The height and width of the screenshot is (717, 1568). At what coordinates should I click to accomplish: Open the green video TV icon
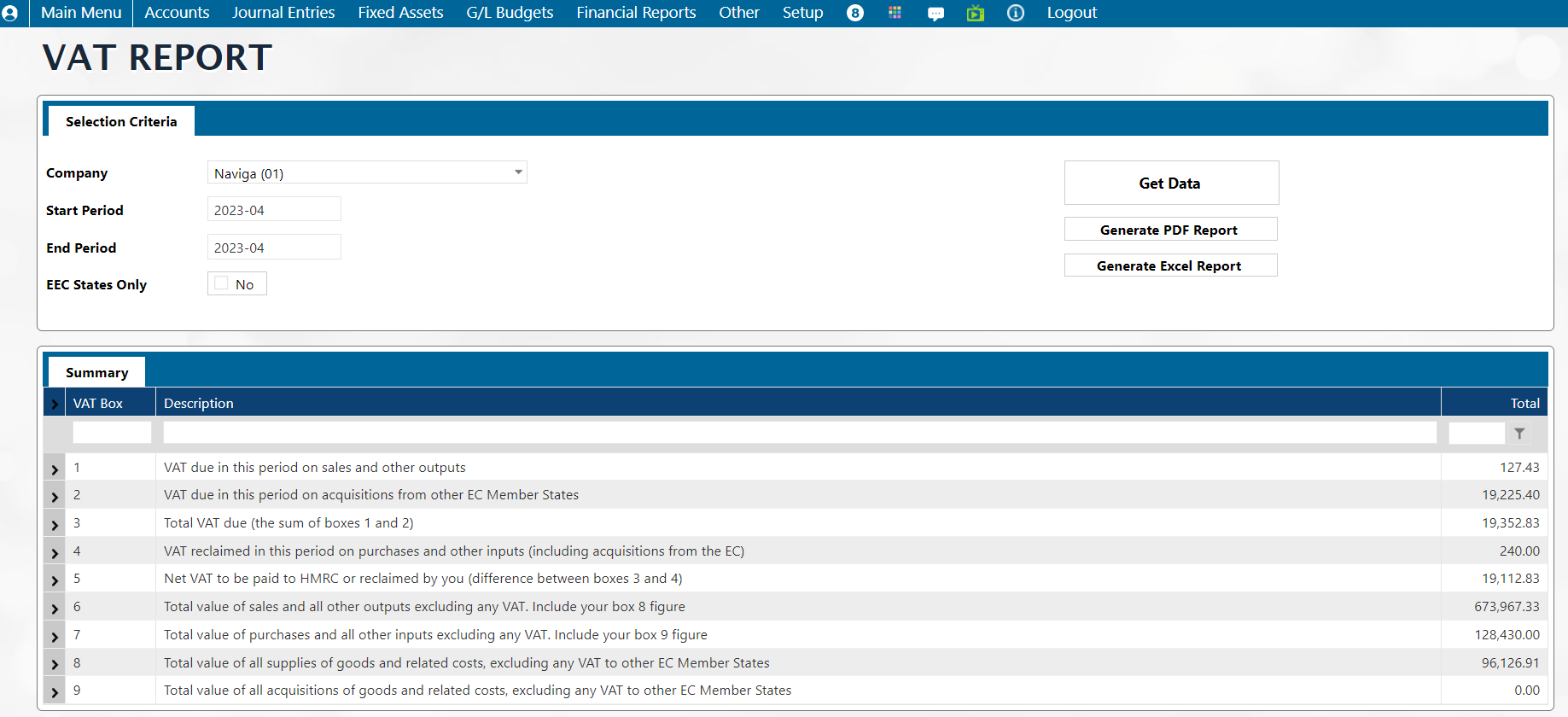[x=975, y=13]
